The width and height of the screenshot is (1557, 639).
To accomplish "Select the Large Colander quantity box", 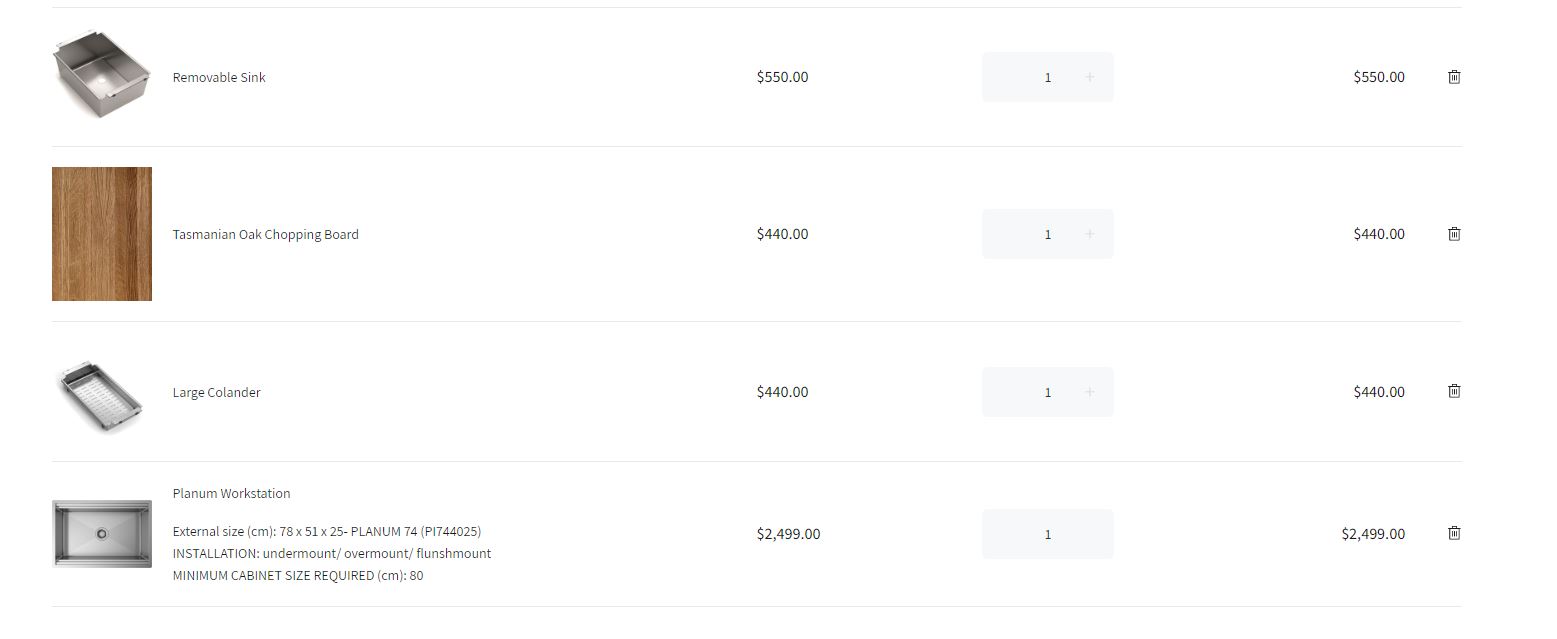I will tap(1047, 392).
